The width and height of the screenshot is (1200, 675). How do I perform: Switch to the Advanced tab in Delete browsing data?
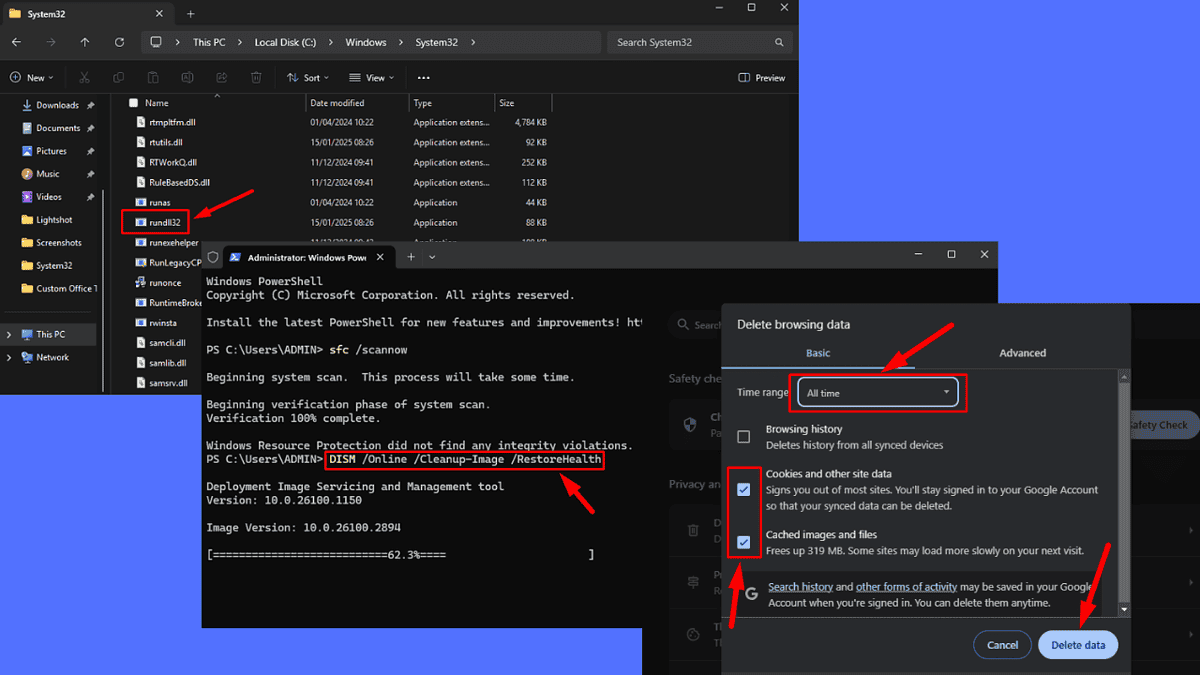(1022, 353)
